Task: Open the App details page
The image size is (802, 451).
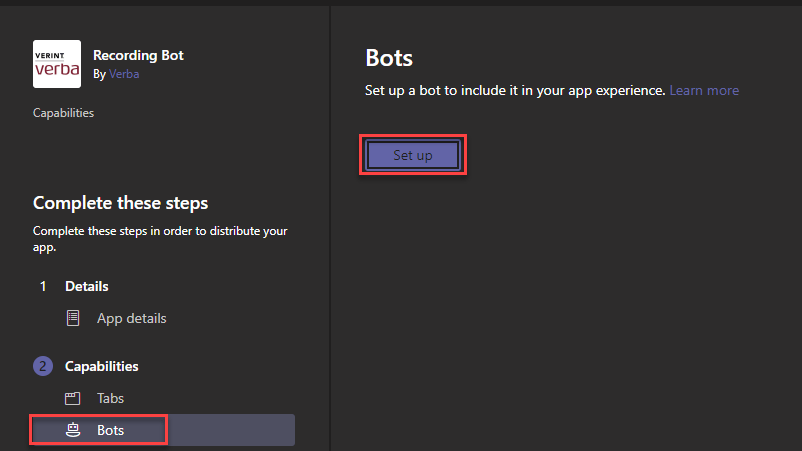Action: pos(131,318)
